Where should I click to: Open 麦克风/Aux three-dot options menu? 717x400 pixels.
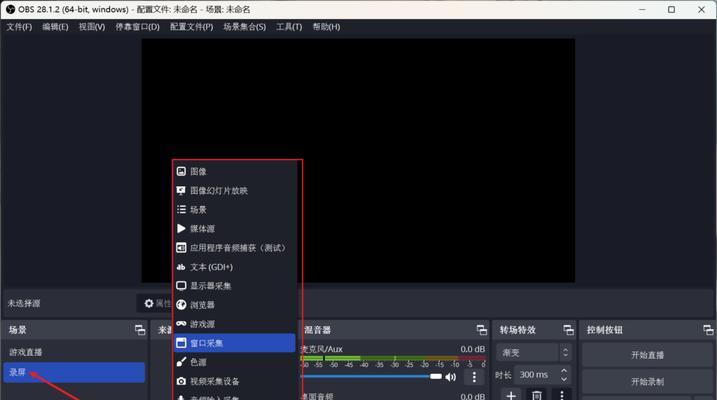tap(474, 377)
